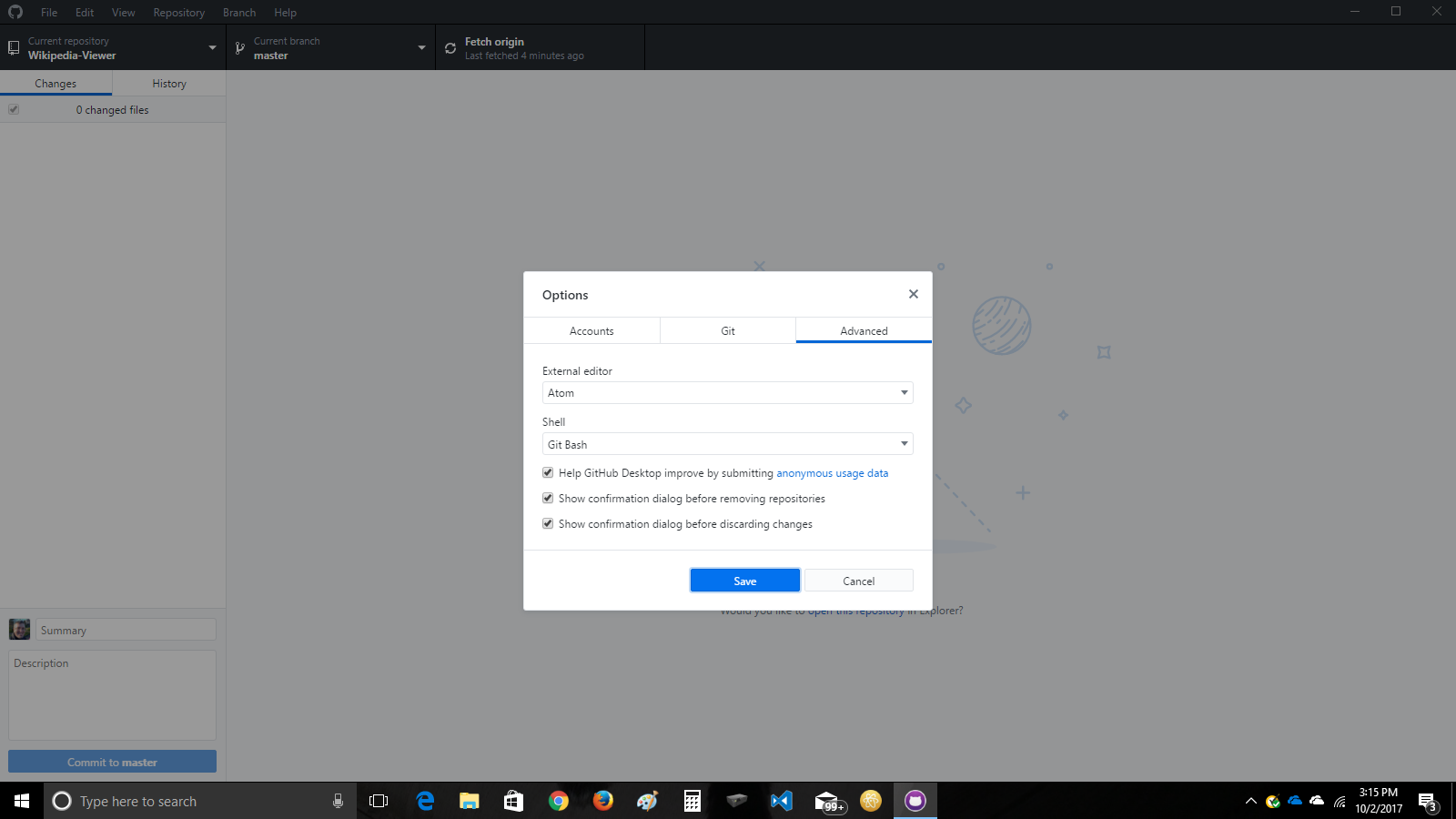1456x819 pixels.
Task: Click the Save button
Action: click(x=745, y=581)
